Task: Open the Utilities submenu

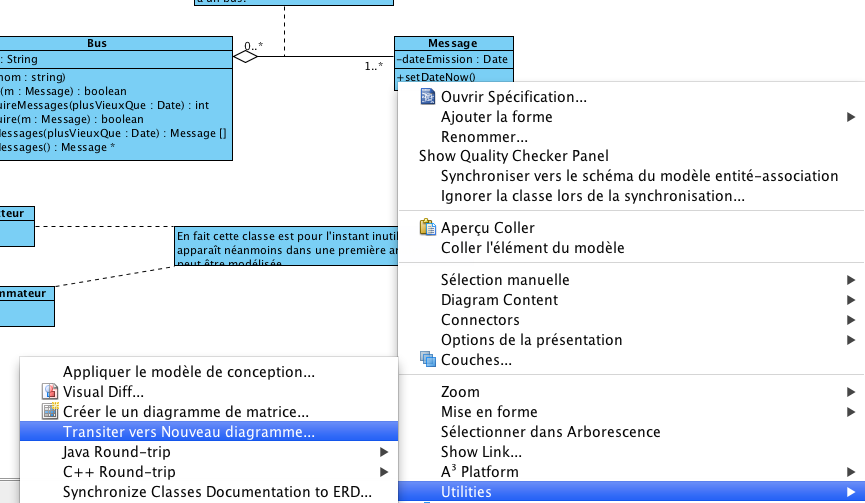Action: 466,492
